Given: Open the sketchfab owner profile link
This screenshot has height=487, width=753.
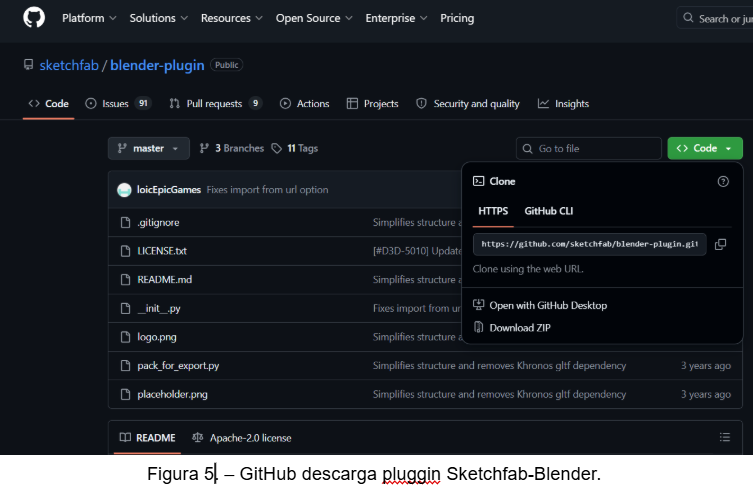Looking at the screenshot, I should (69, 65).
